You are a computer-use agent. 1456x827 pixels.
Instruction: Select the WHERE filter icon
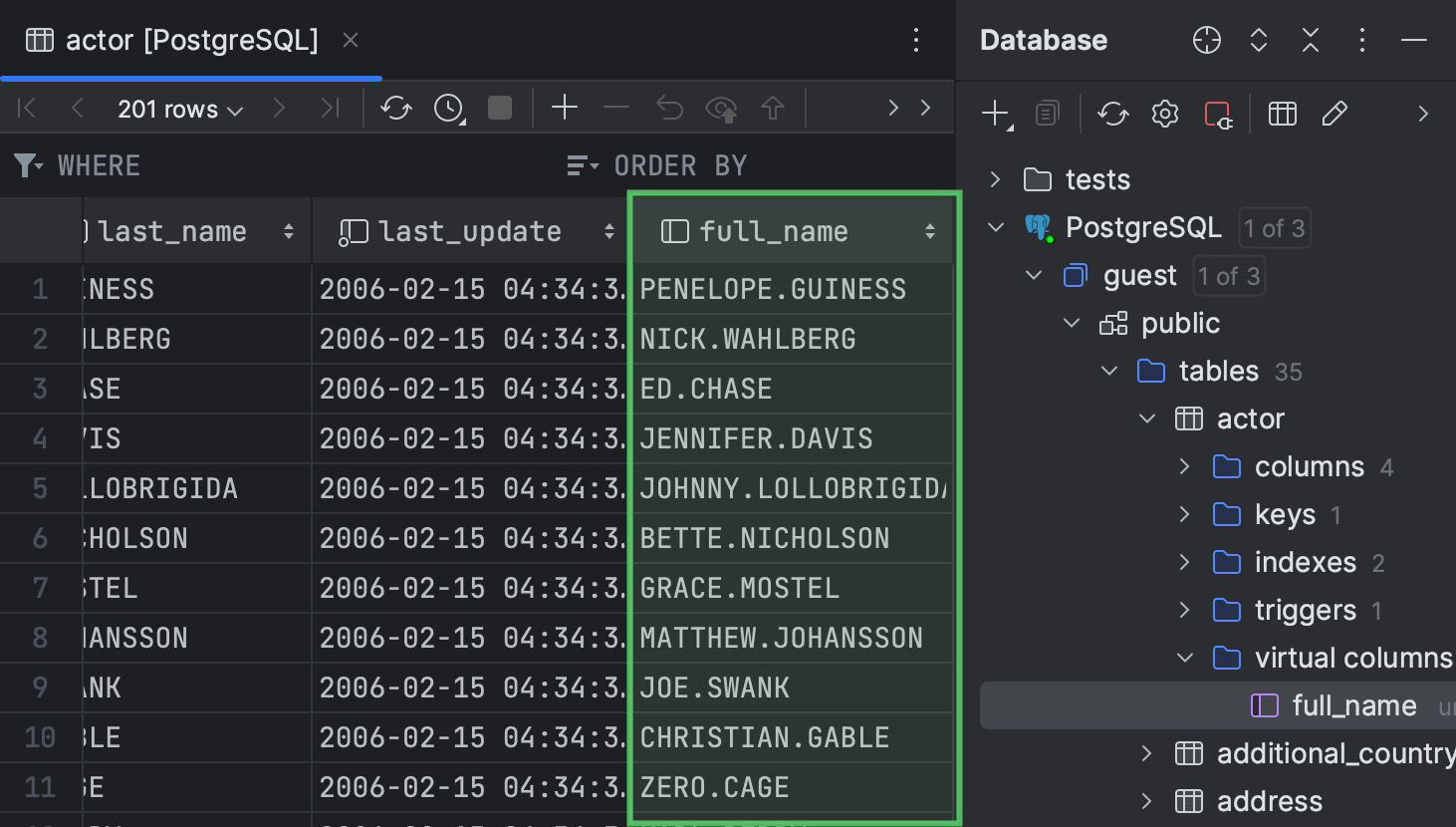(x=27, y=164)
